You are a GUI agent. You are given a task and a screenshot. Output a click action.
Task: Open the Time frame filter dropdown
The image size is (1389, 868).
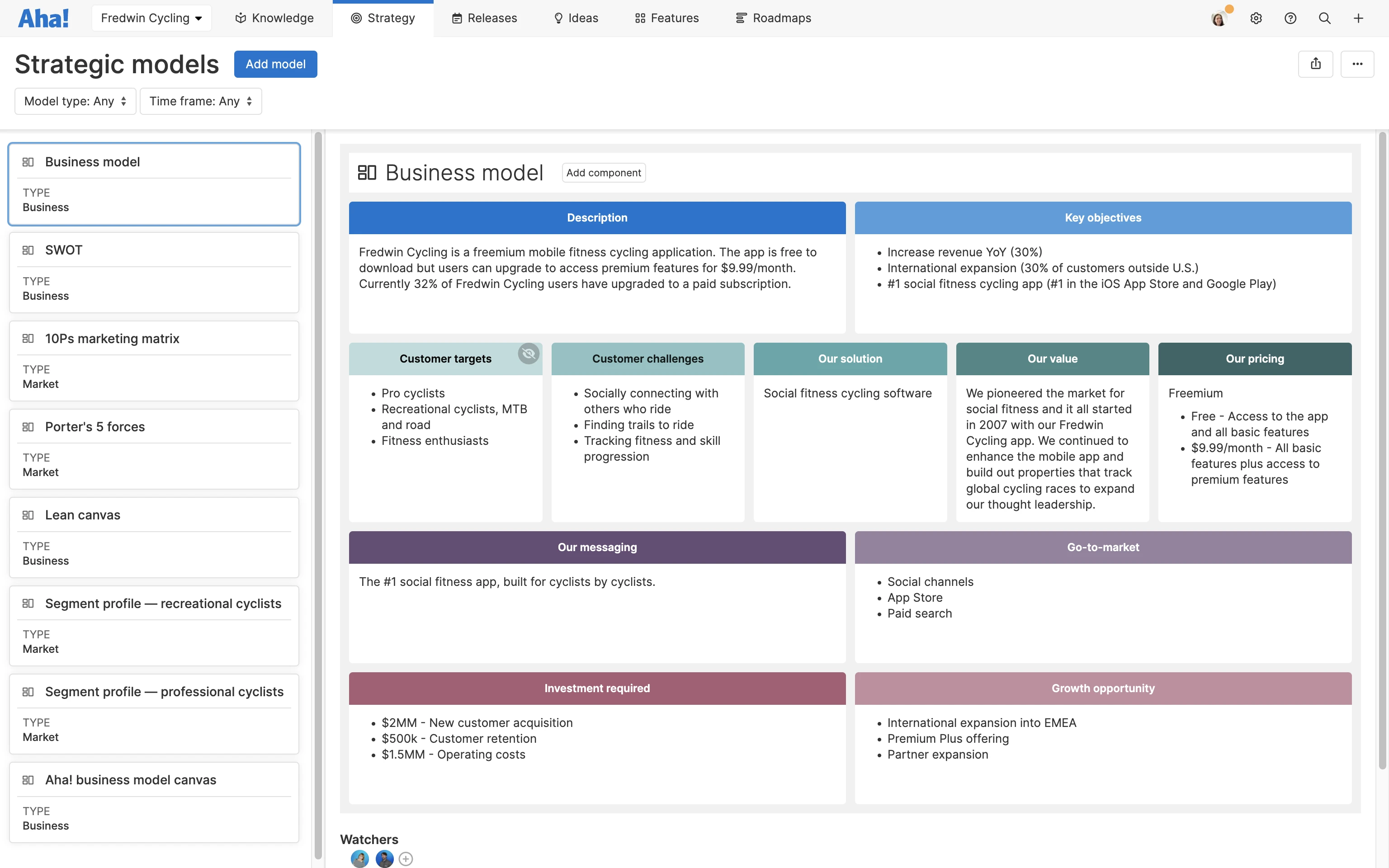(x=201, y=101)
